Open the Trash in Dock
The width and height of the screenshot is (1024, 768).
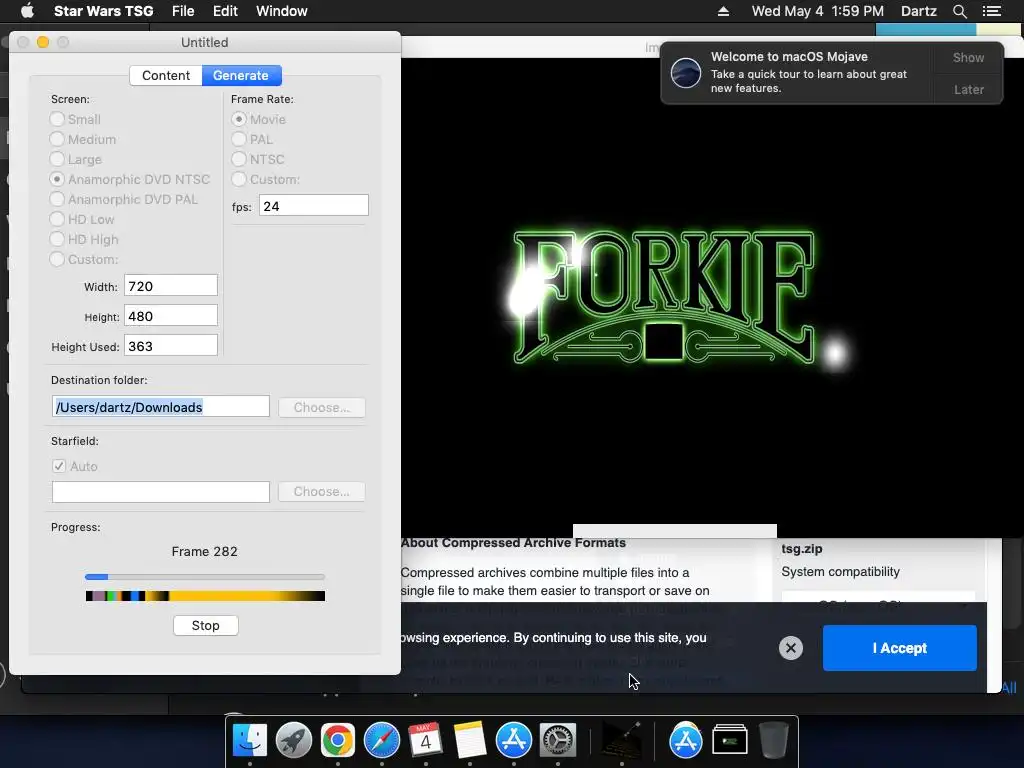click(x=773, y=741)
